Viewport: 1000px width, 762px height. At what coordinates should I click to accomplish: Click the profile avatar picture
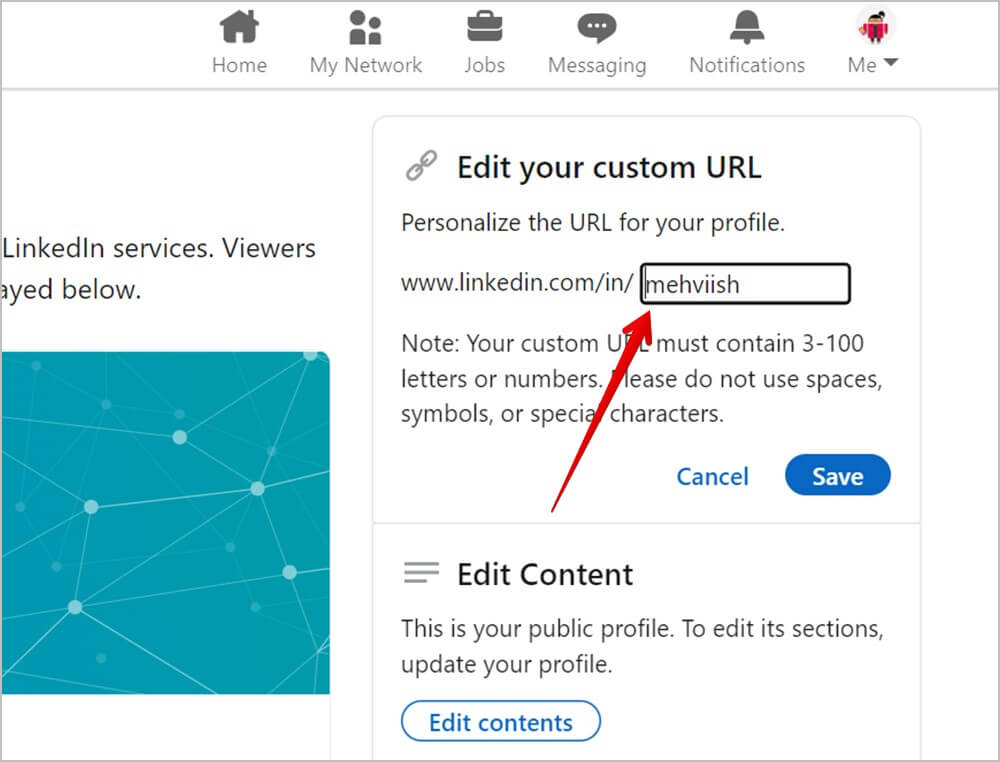click(x=875, y=26)
